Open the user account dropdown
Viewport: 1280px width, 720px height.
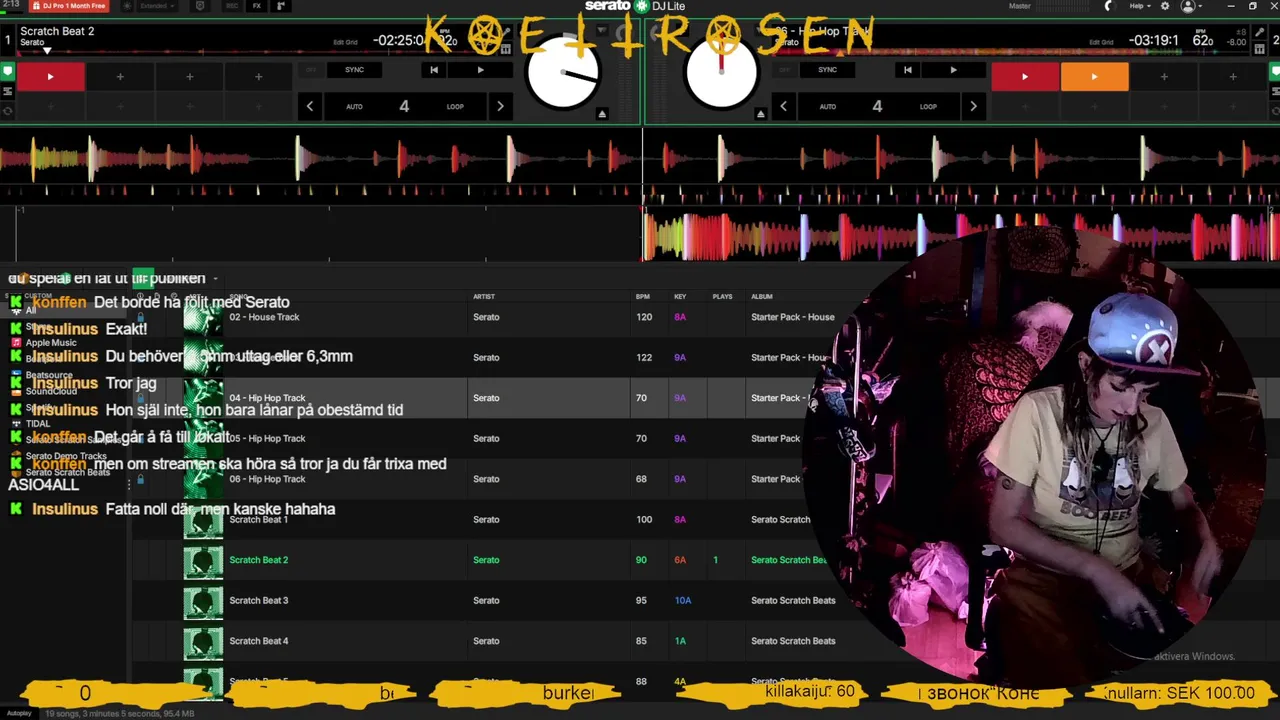click(x=1191, y=6)
